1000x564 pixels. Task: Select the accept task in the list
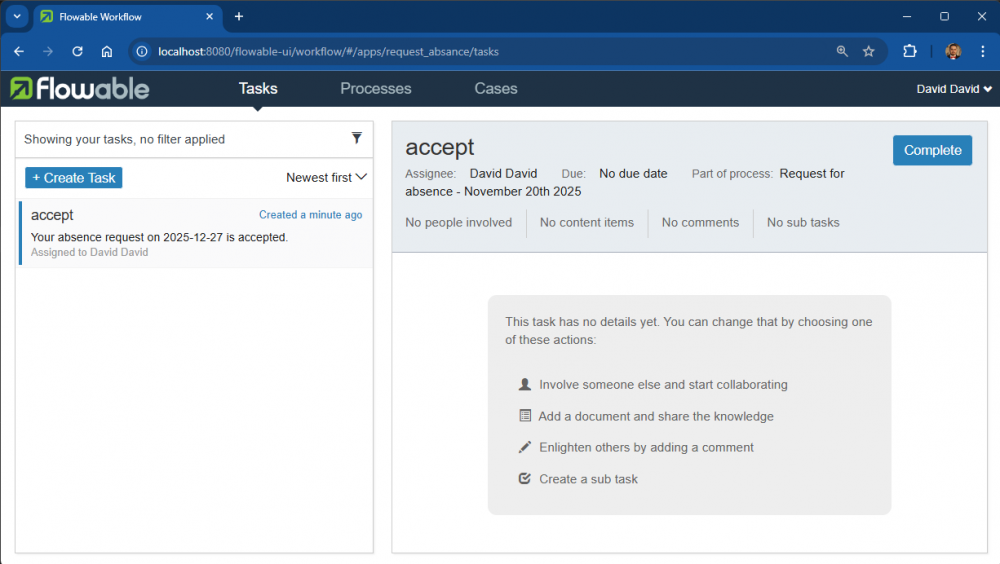[x=196, y=233]
